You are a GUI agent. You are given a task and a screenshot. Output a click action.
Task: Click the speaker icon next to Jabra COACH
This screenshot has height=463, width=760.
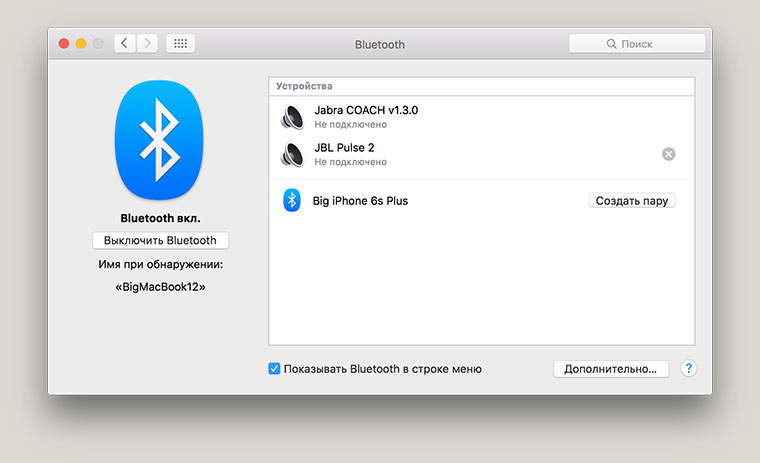tap(292, 117)
